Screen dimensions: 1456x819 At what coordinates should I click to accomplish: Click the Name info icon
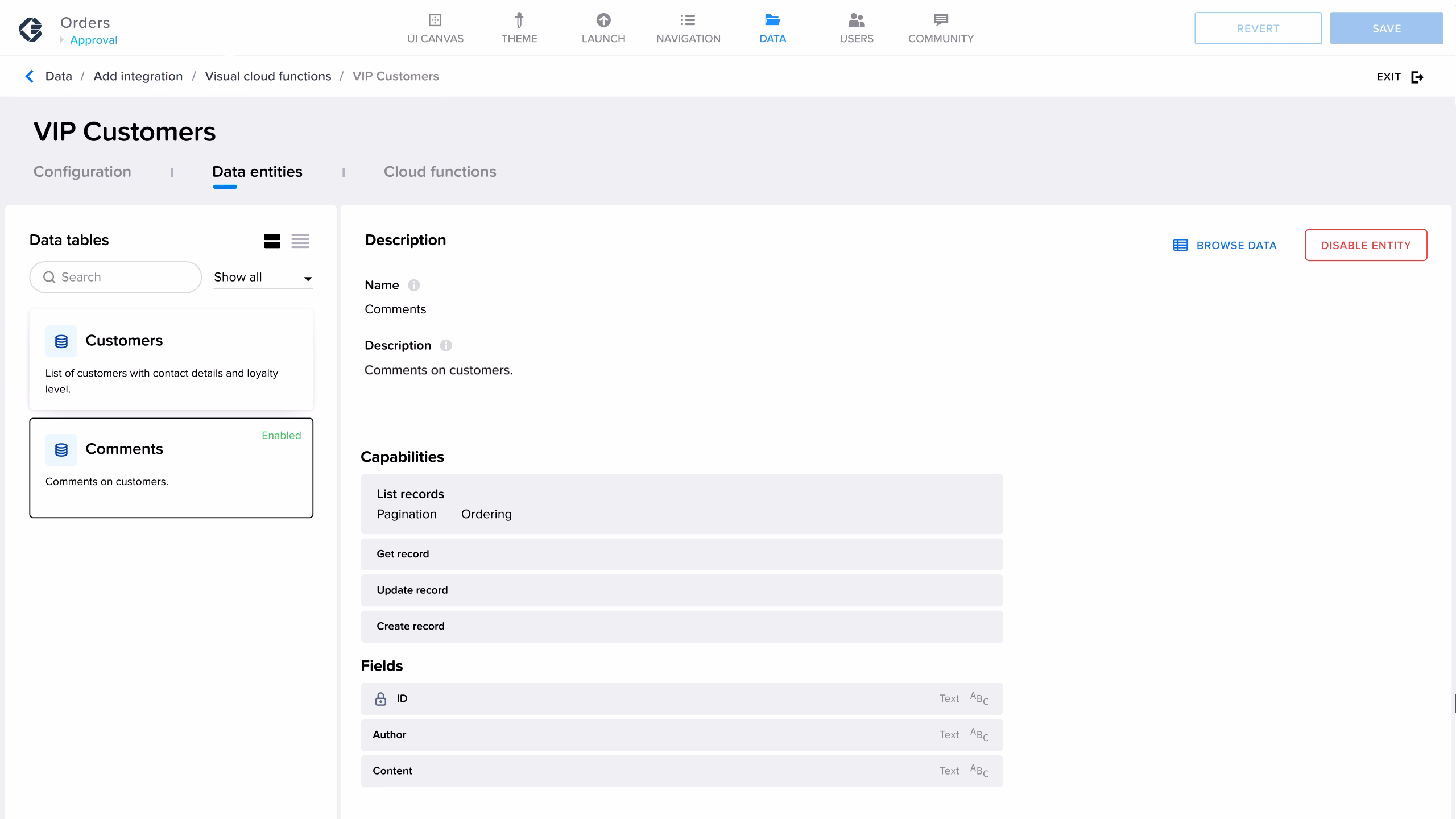coord(413,286)
